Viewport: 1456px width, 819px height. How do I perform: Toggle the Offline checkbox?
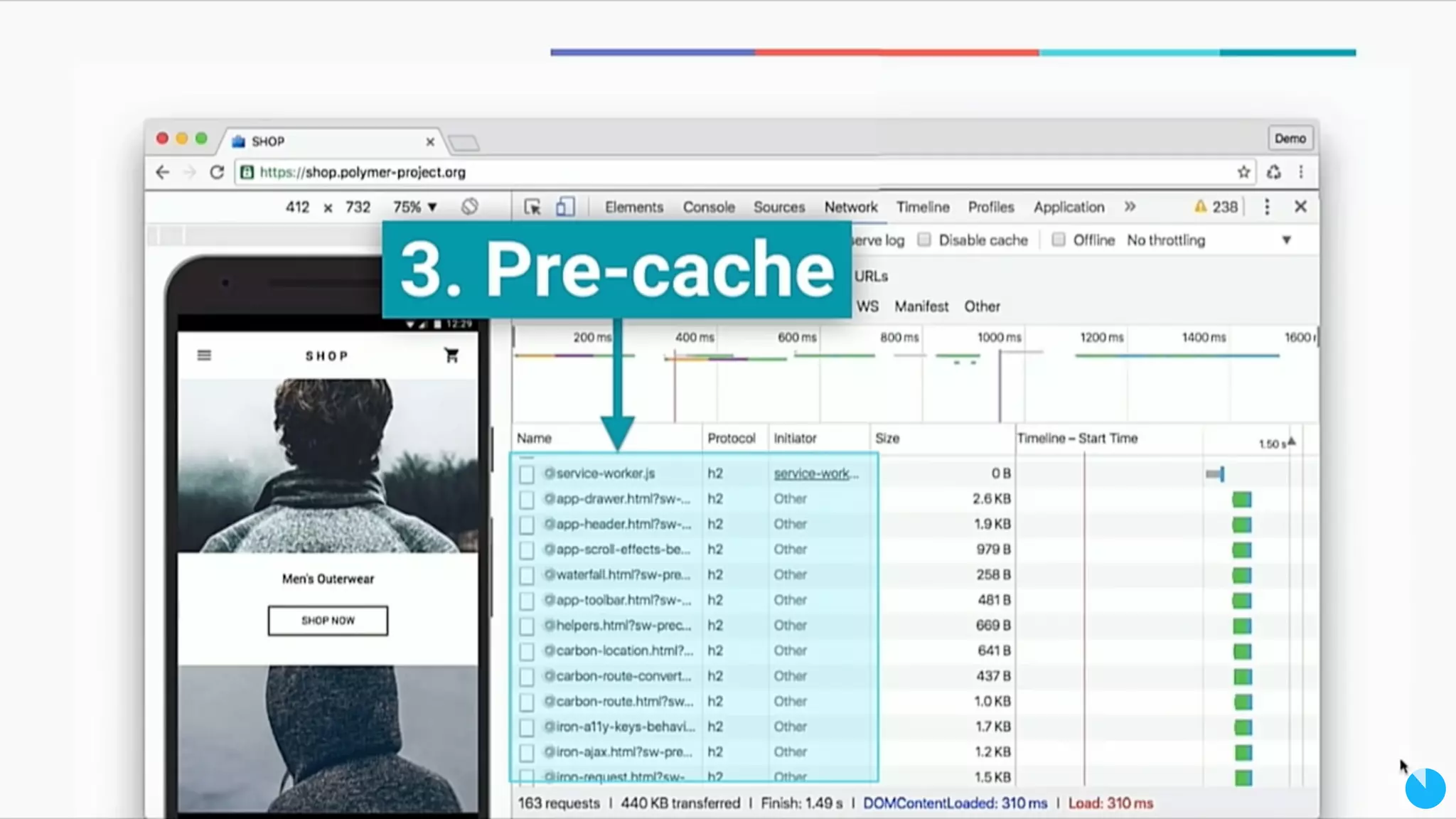(1059, 240)
